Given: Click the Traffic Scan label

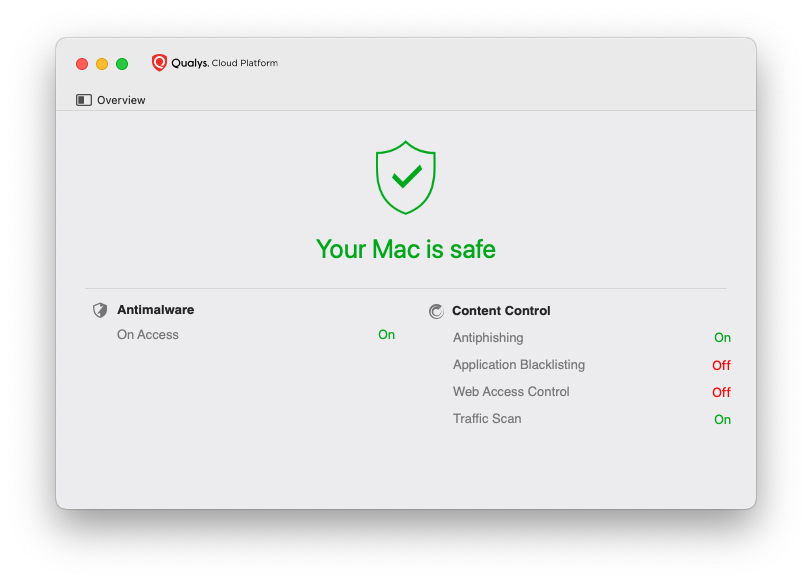Looking at the screenshot, I should coord(487,419).
